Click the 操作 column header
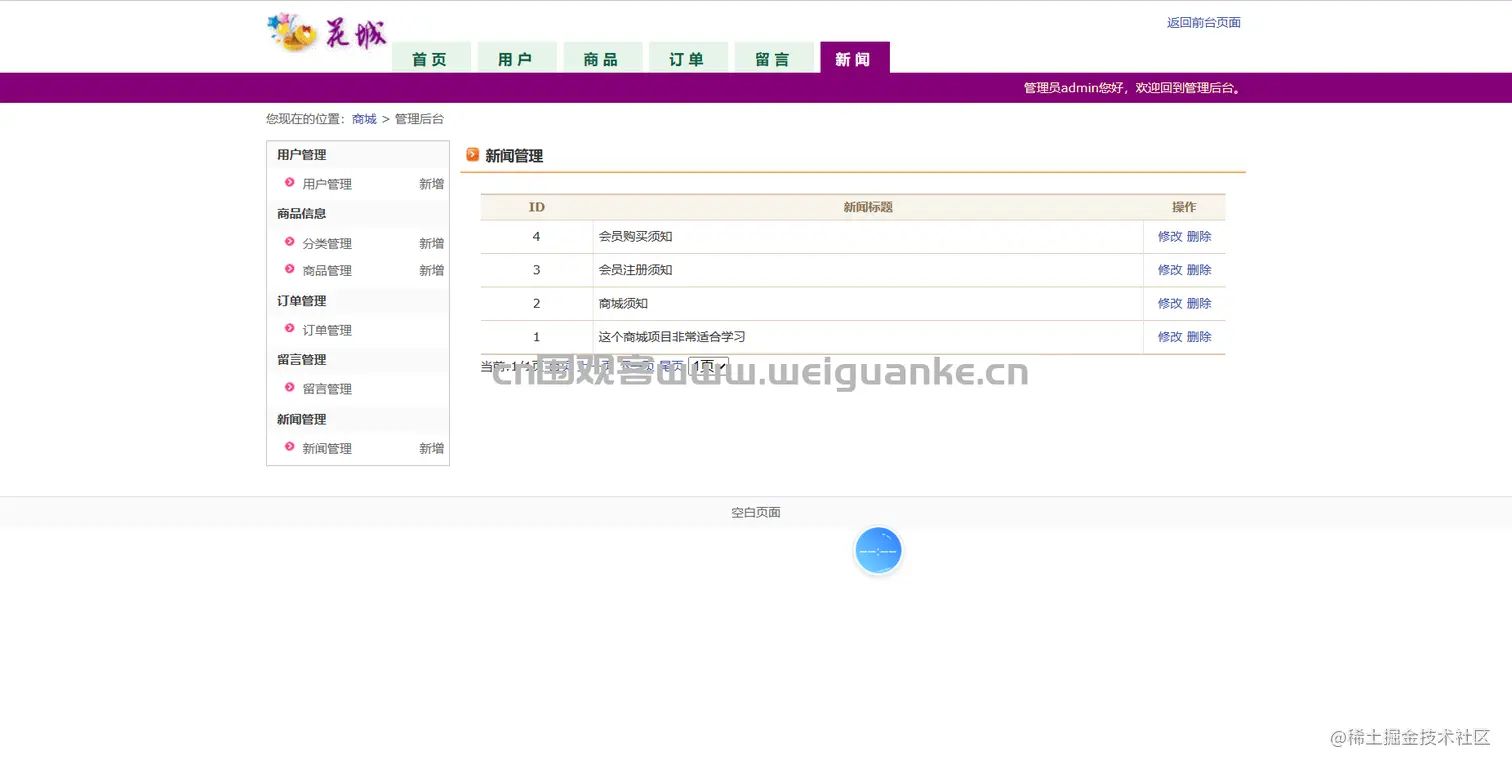 (1184, 207)
